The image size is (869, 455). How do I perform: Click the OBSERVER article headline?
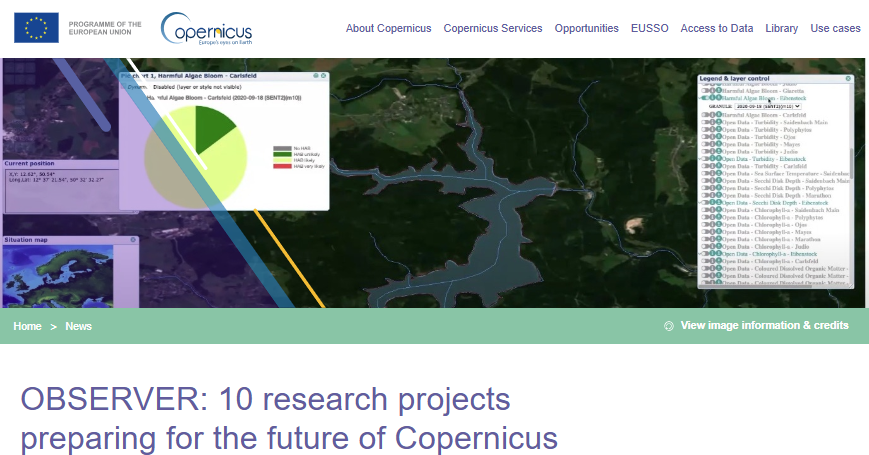(x=289, y=418)
